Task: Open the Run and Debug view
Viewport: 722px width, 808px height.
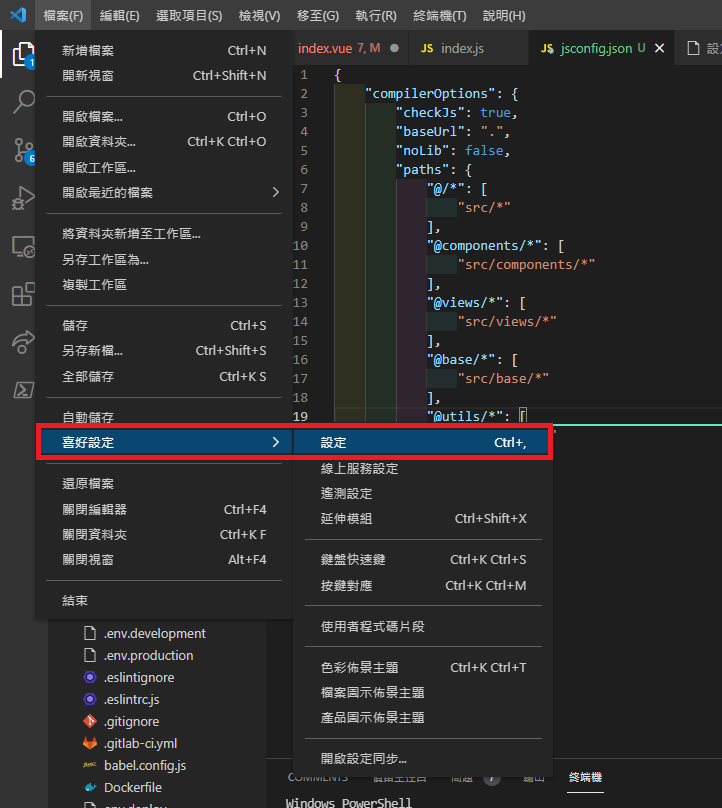Action: [22, 198]
